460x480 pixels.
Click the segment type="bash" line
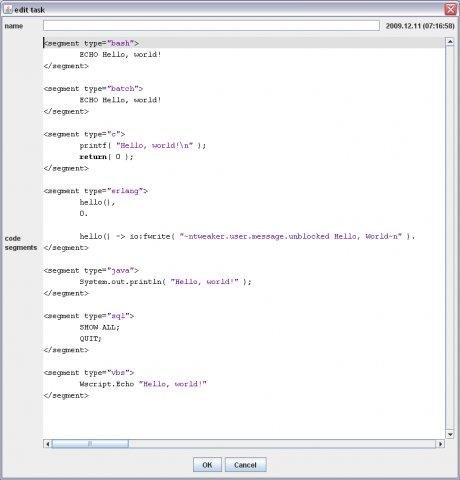(91, 43)
